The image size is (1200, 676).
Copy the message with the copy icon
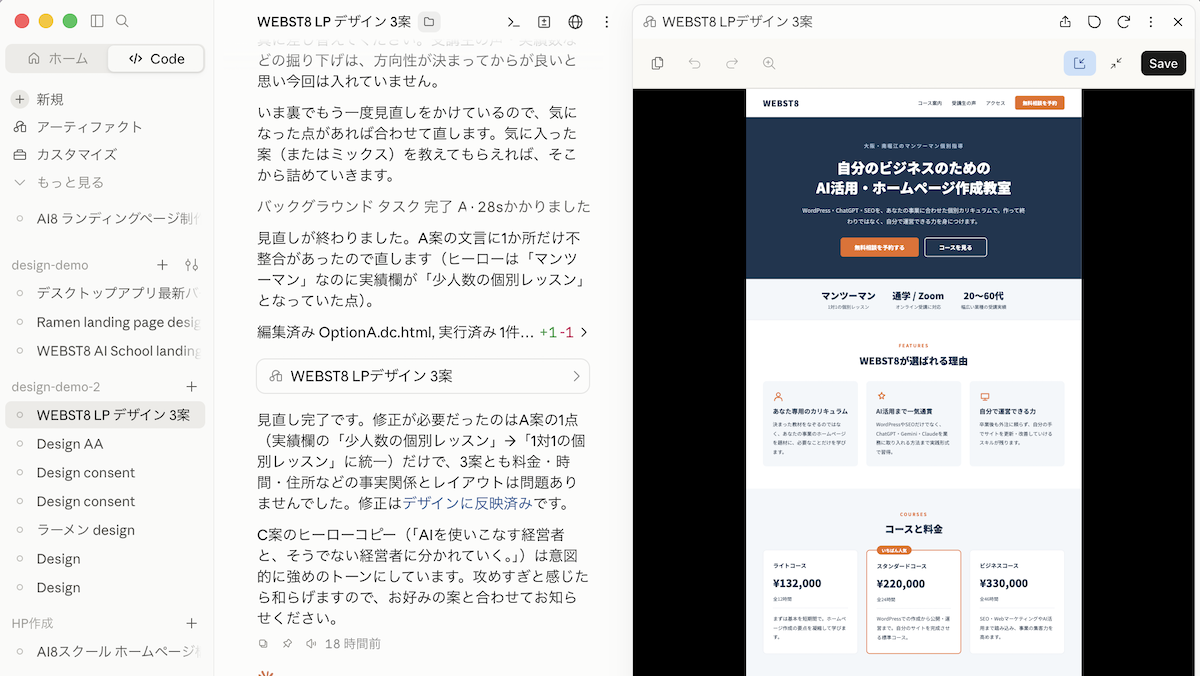pyautogui.click(x=264, y=644)
